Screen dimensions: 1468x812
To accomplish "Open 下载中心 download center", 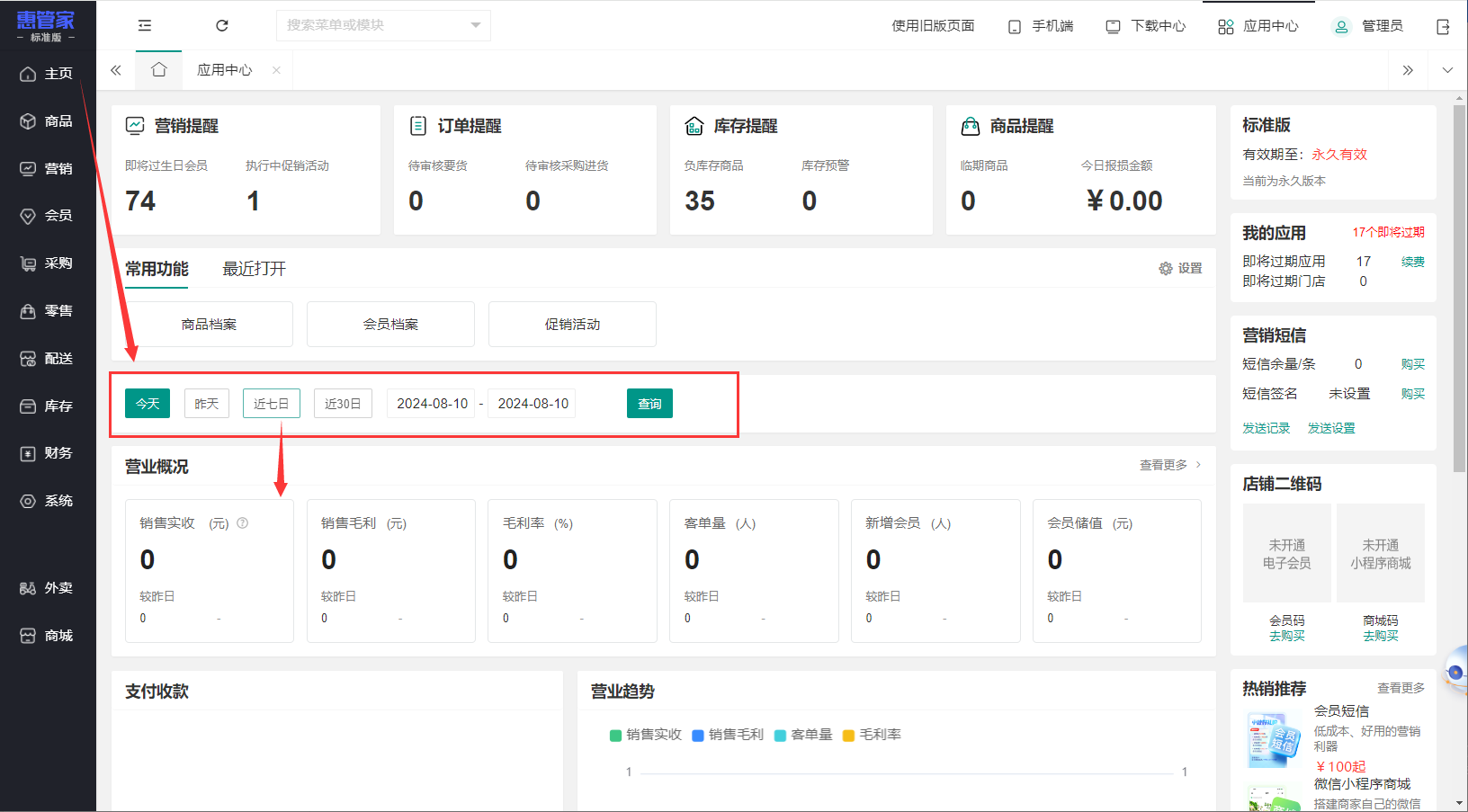I will click(x=1146, y=26).
